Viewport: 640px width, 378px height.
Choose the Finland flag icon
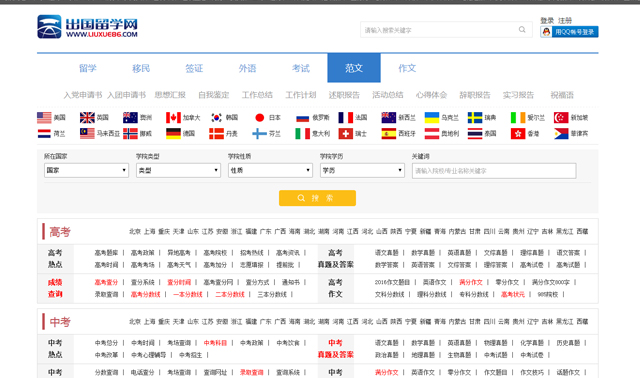(260, 133)
